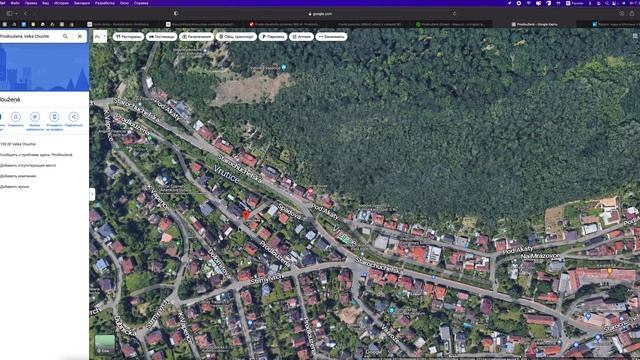
Task: Open the Pharmacies (Аптеки) category chip
Action: [x=301, y=37]
